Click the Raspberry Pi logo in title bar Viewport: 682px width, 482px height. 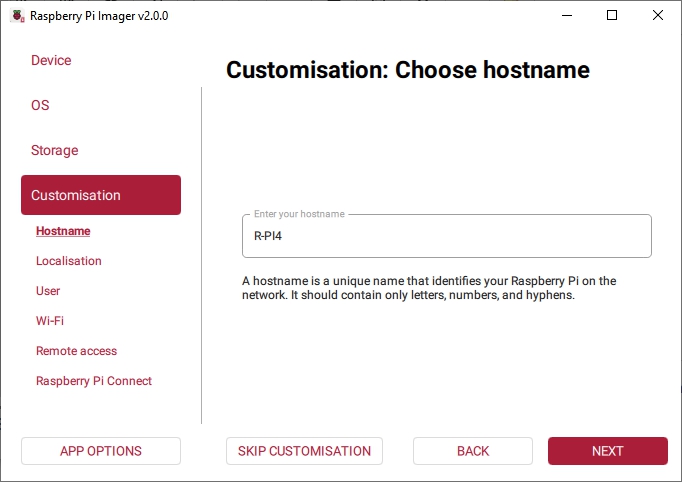click(16, 16)
